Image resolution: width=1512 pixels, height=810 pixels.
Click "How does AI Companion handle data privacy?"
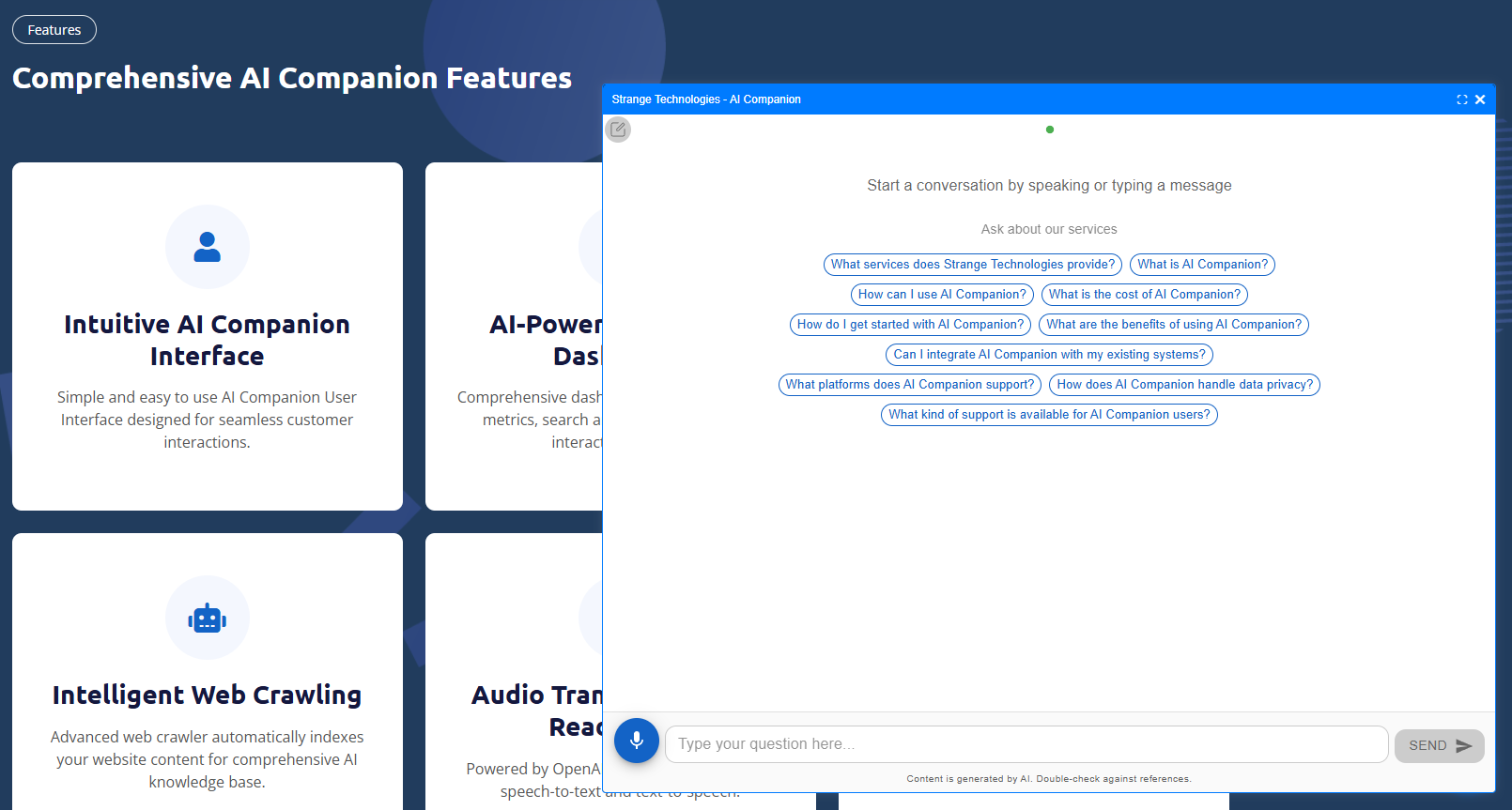coord(1184,385)
